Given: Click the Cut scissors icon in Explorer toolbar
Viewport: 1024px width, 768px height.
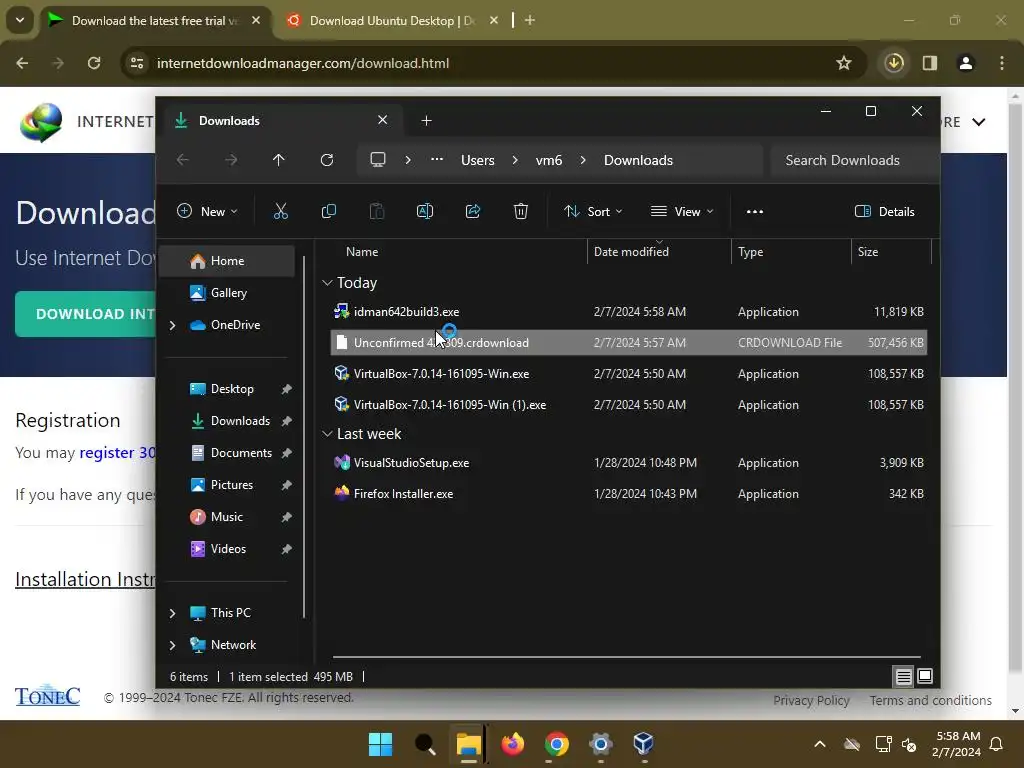Looking at the screenshot, I should pyautogui.click(x=280, y=211).
